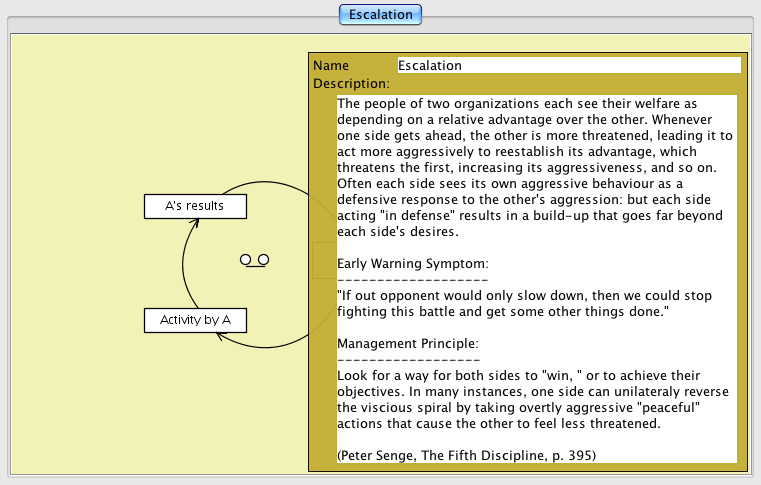This screenshot has width=761, height=485.
Task: Click the Escalation tab button at top
Action: (x=380, y=15)
